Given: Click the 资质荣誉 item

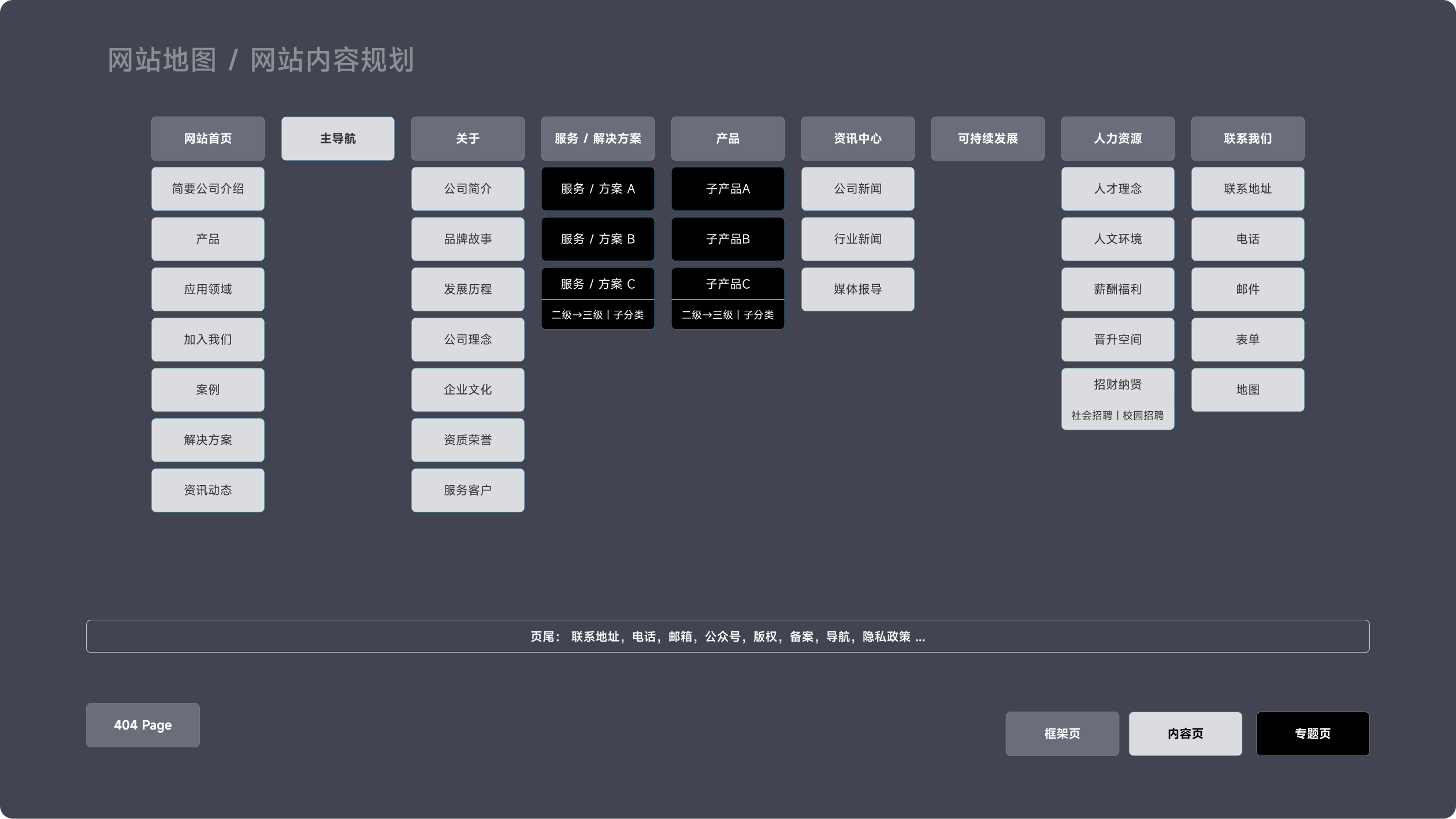Looking at the screenshot, I should coord(467,440).
